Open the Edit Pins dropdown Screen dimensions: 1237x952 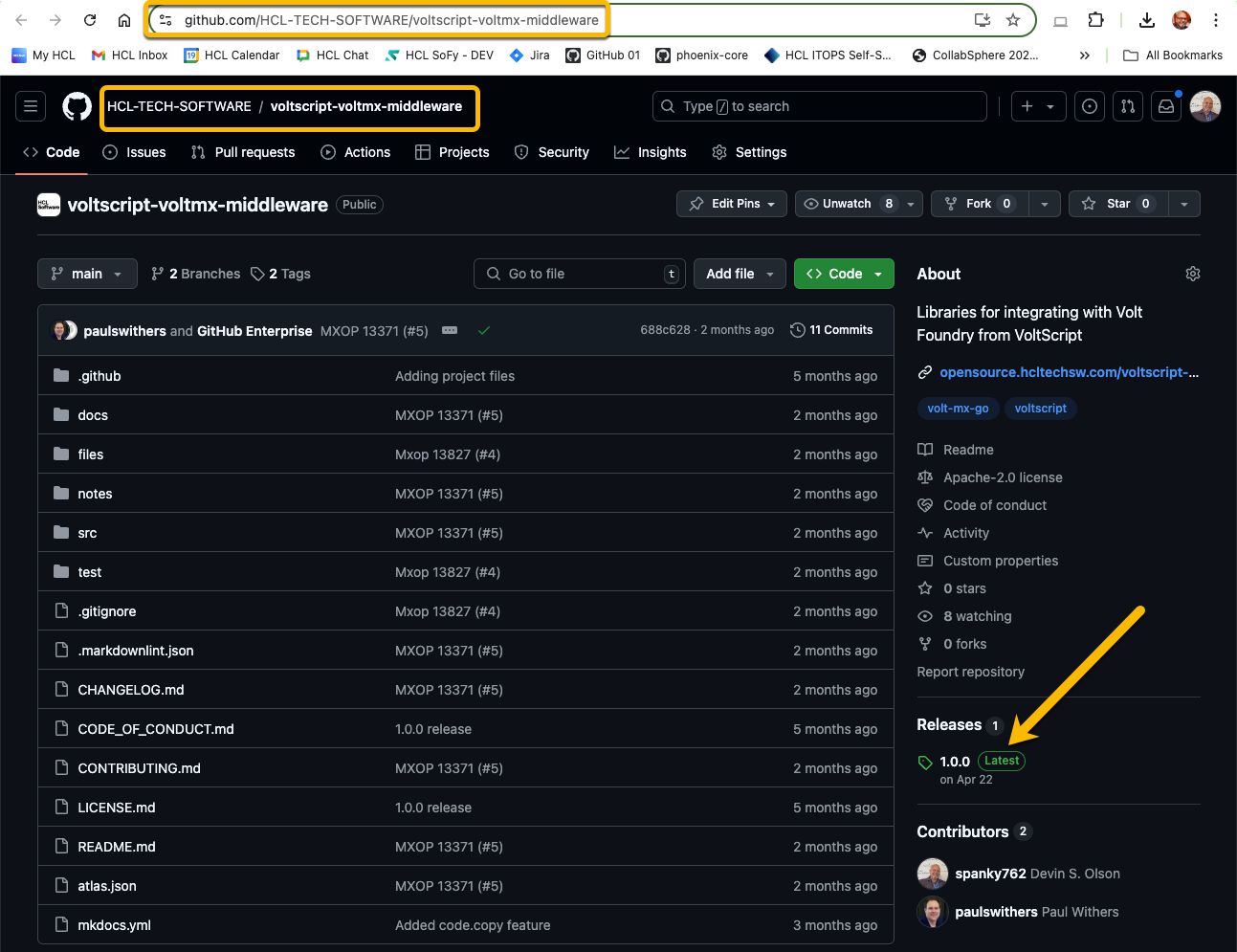click(x=732, y=204)
